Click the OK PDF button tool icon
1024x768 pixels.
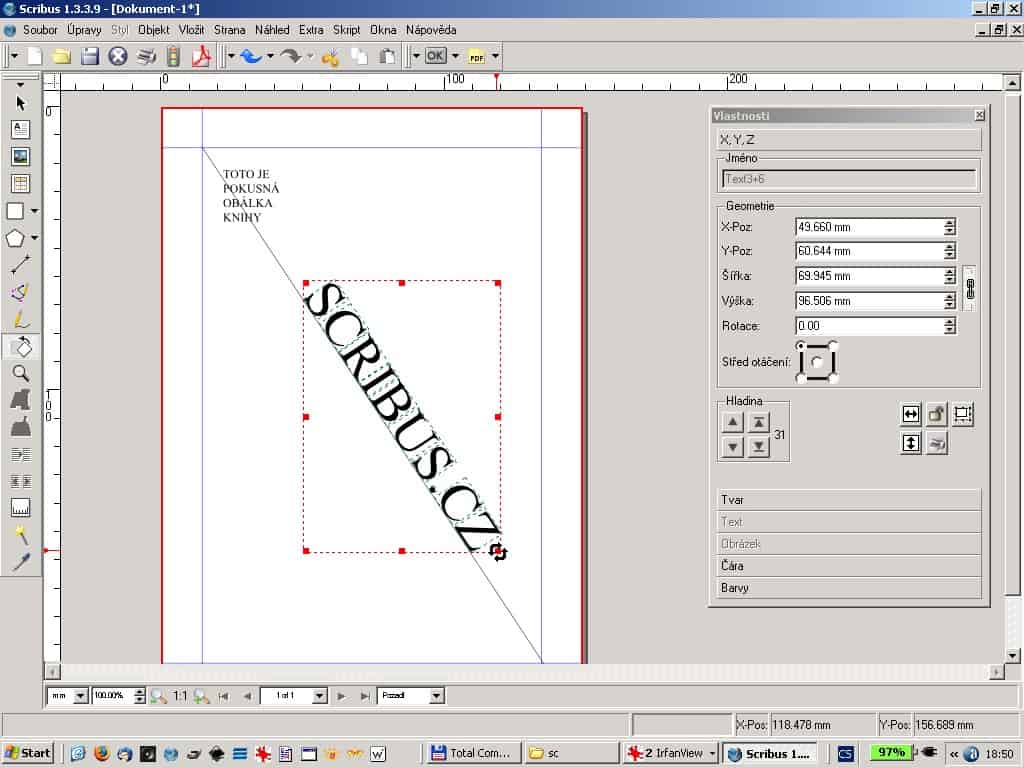point(436,56)
